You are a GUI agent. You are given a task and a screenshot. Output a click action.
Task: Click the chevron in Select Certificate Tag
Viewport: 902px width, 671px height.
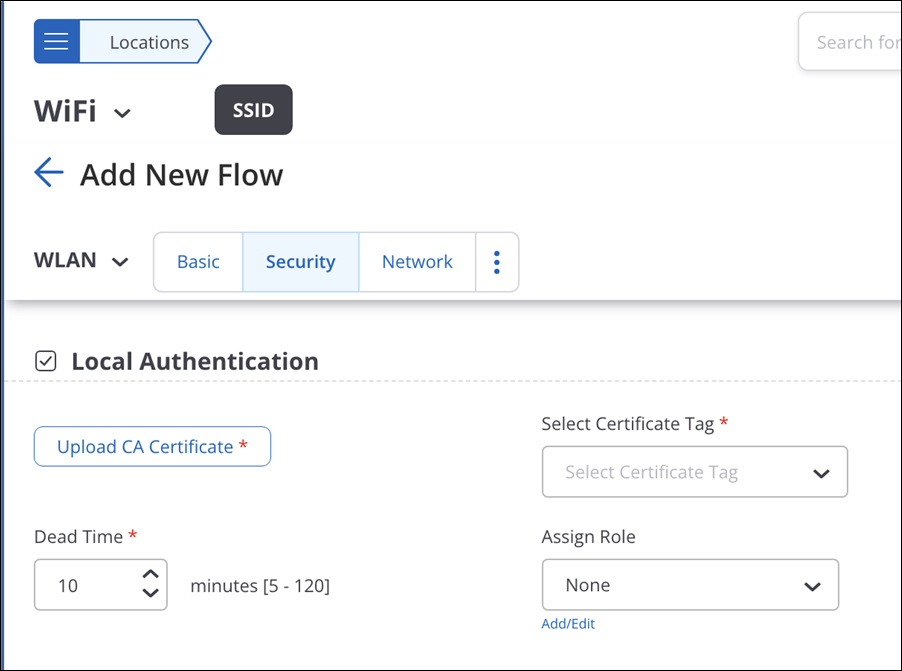click(x=821, y=474)
